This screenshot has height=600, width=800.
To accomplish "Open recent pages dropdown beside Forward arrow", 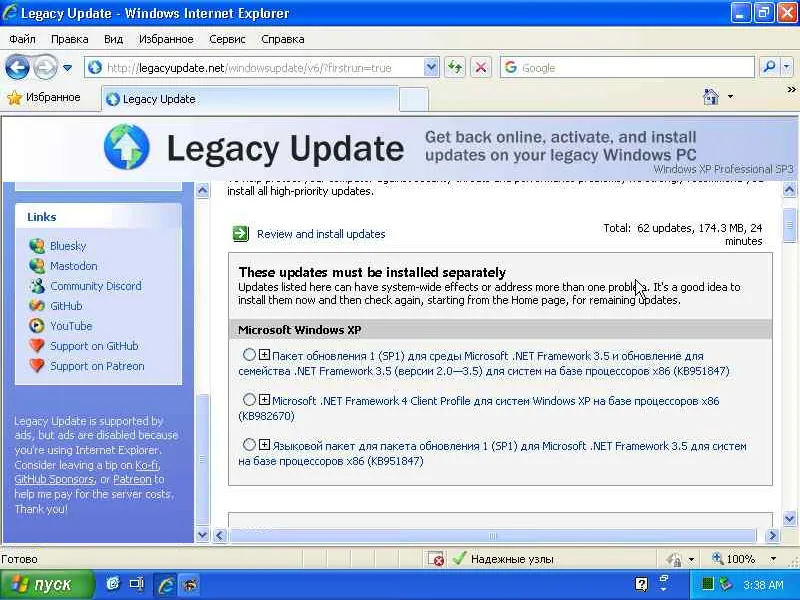I will (x=67, y=67).
